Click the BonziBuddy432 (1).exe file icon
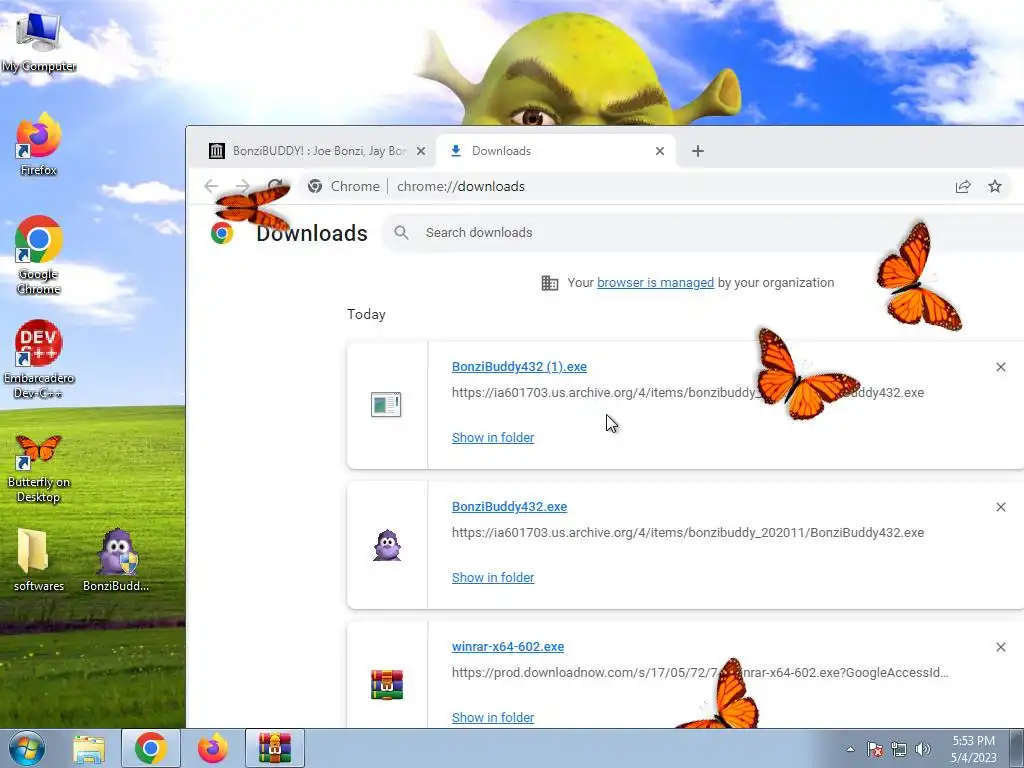The image size is (1024, 768). 386,405
